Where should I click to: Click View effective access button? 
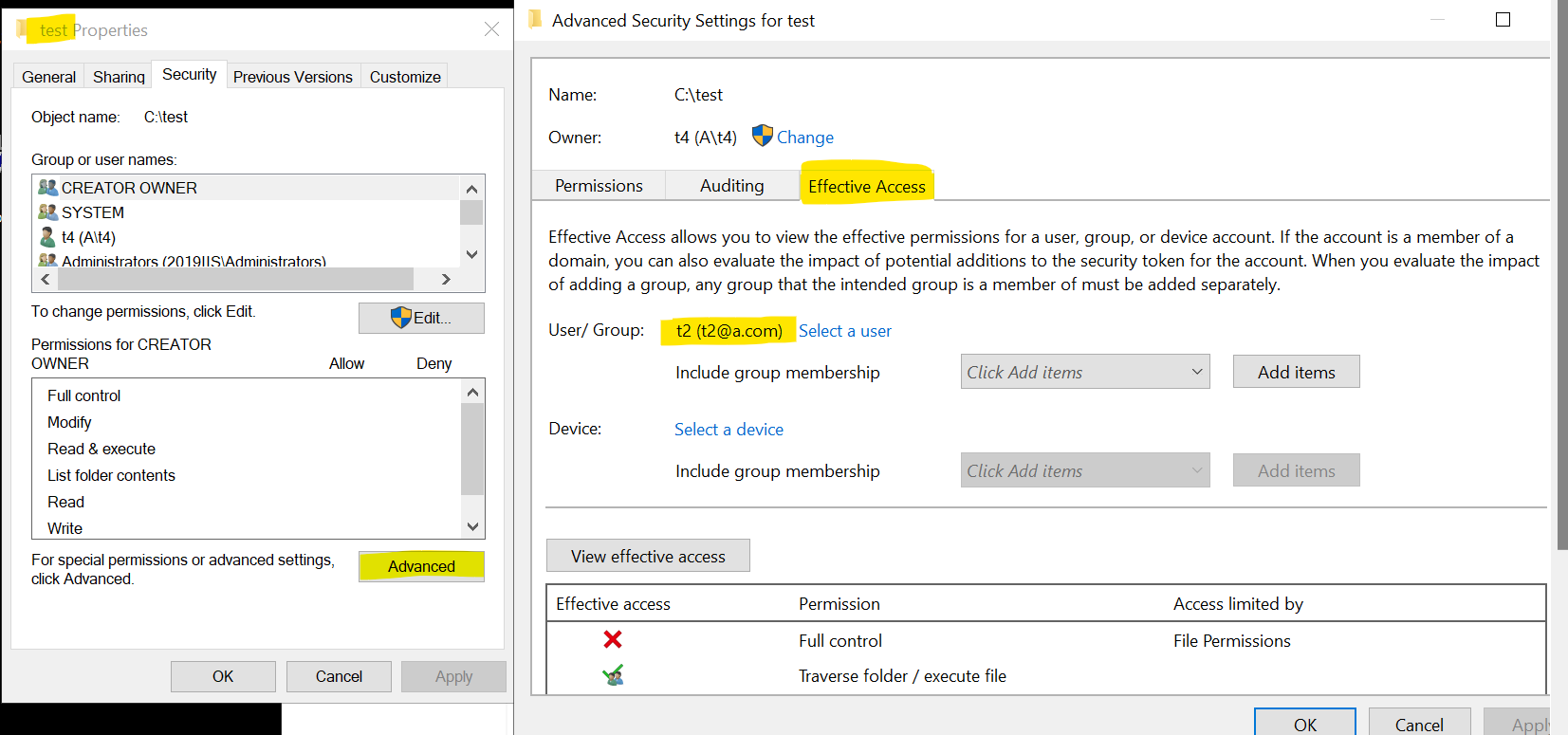coord(648,556)
